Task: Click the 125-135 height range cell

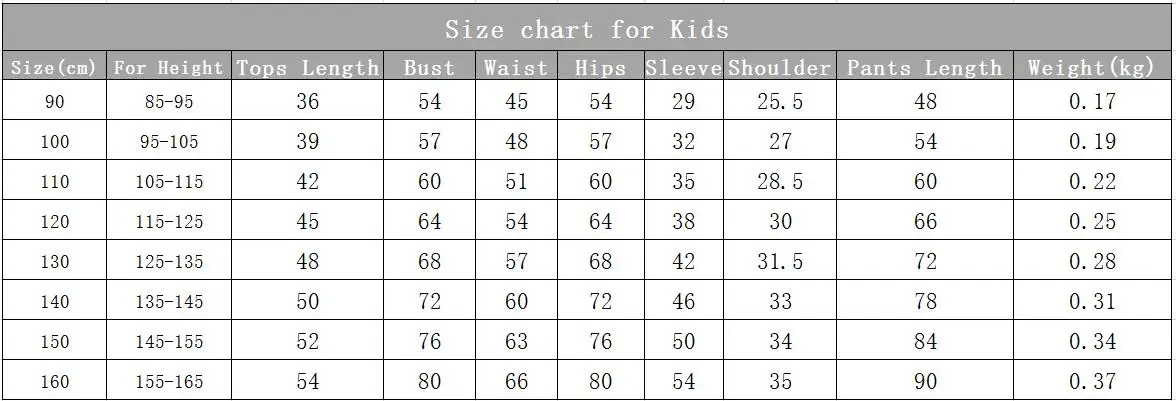Action: (x=169, y=262)
